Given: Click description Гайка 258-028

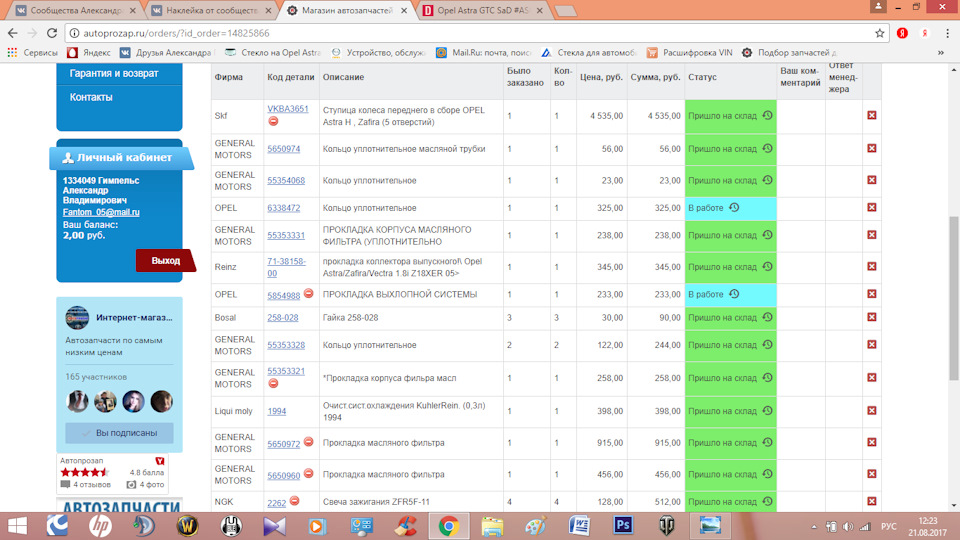Looking at the screenshot, I should (350, 318).
